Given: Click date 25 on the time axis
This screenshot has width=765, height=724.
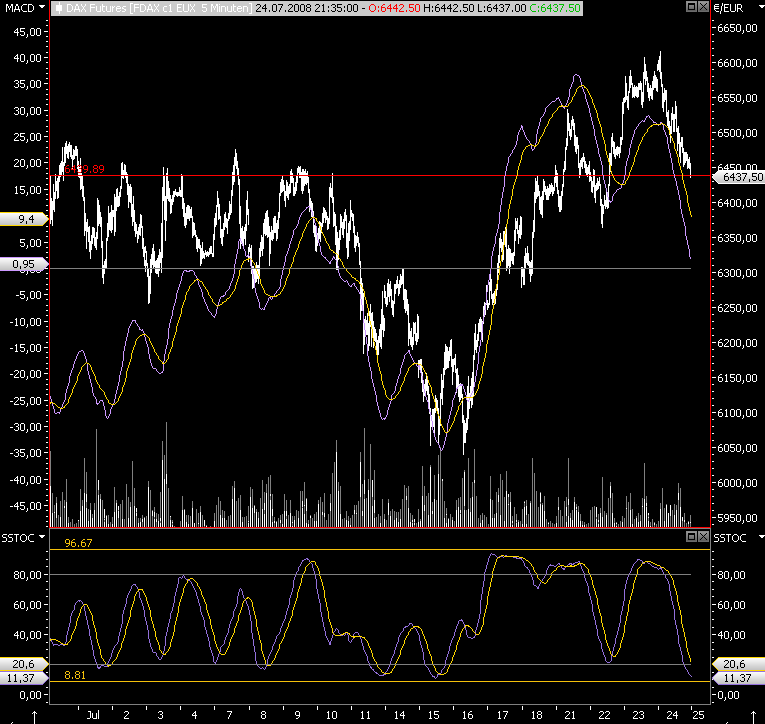Looking at the screenshot, I should pyautogui.click(x=698, y=715).
